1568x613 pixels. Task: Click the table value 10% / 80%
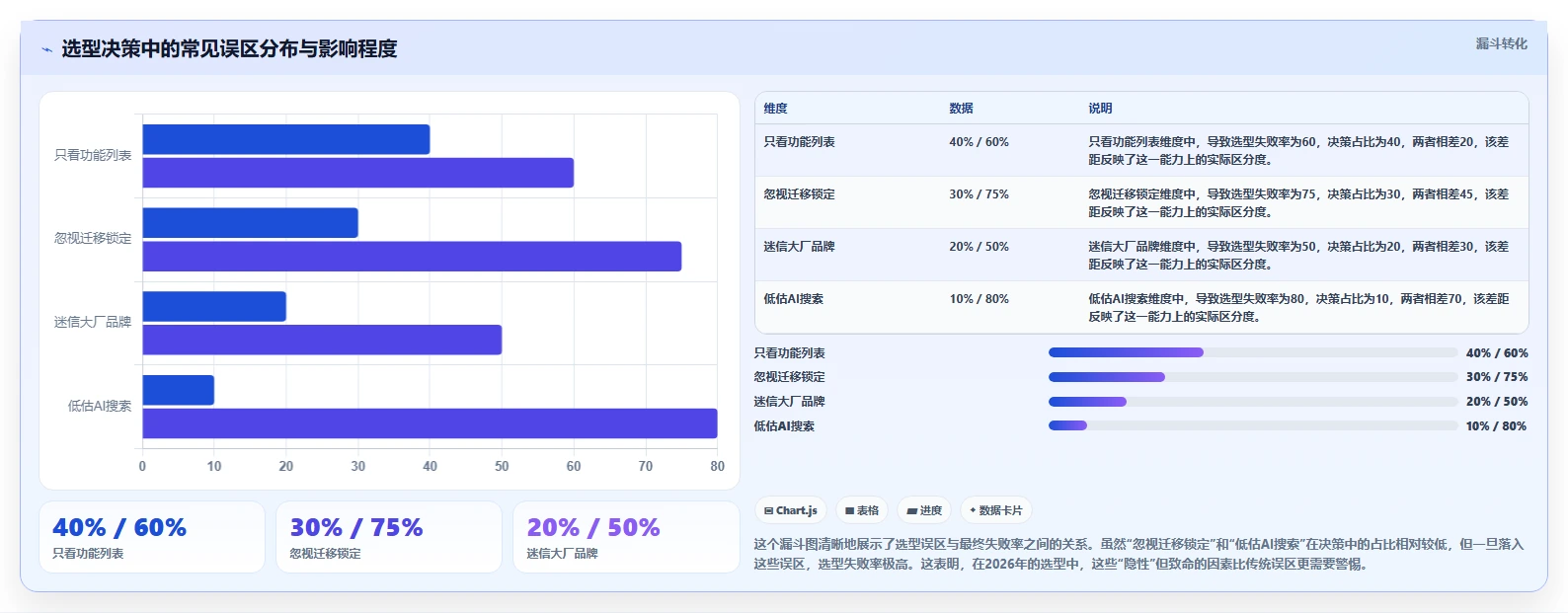click(x=979, y=299)
